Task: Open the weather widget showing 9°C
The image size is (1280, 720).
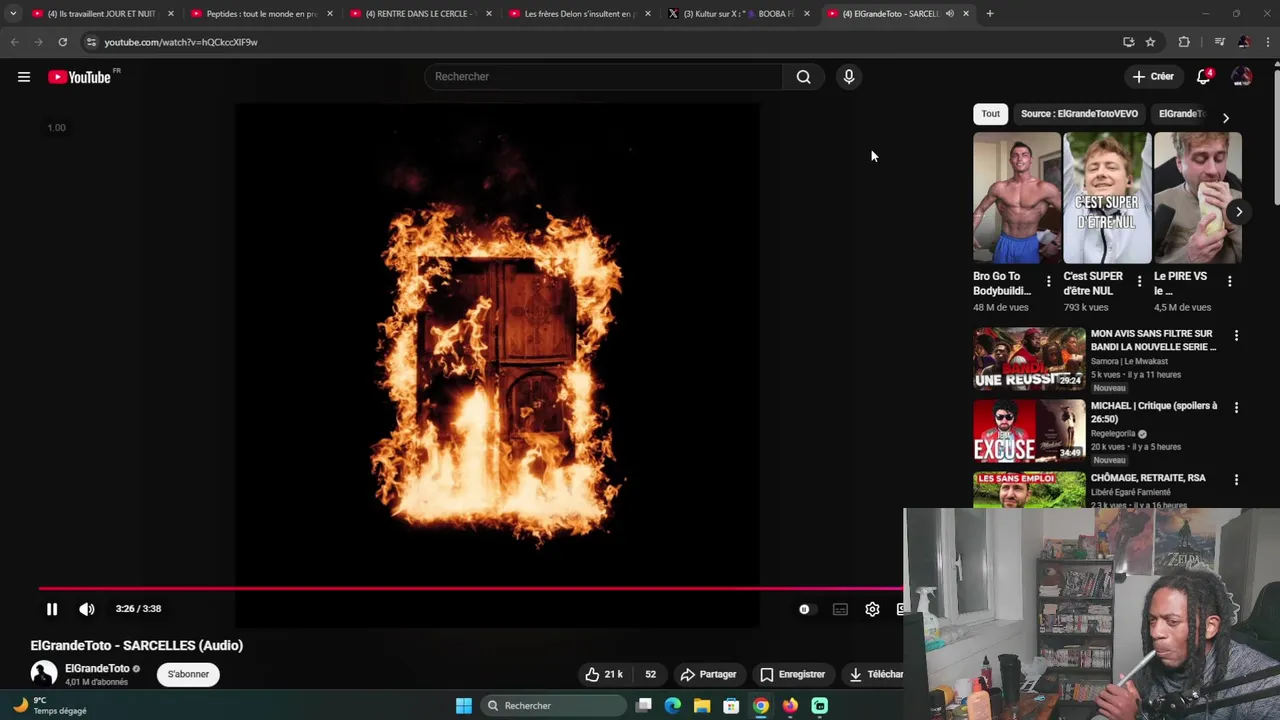Action: pos(50,706)
